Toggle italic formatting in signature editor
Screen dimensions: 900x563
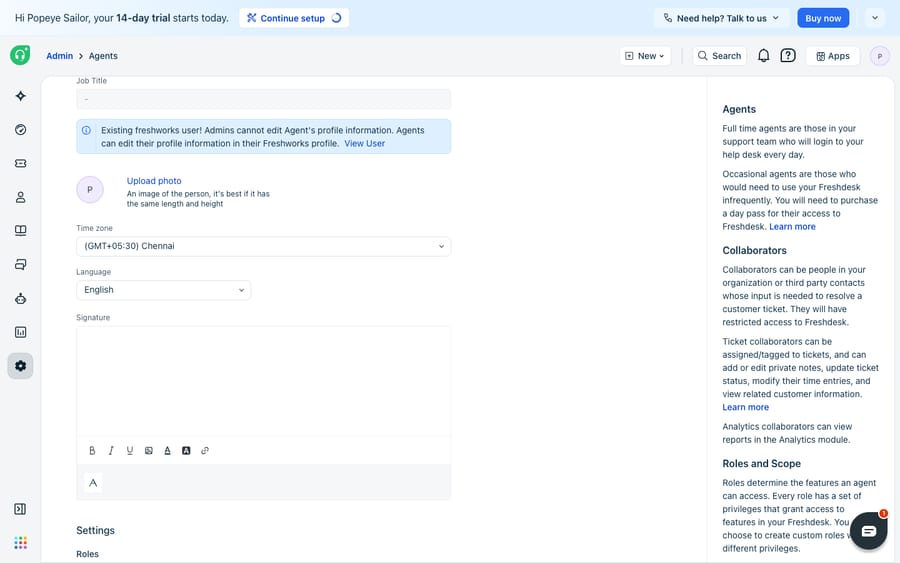click(x=111, y=451)
